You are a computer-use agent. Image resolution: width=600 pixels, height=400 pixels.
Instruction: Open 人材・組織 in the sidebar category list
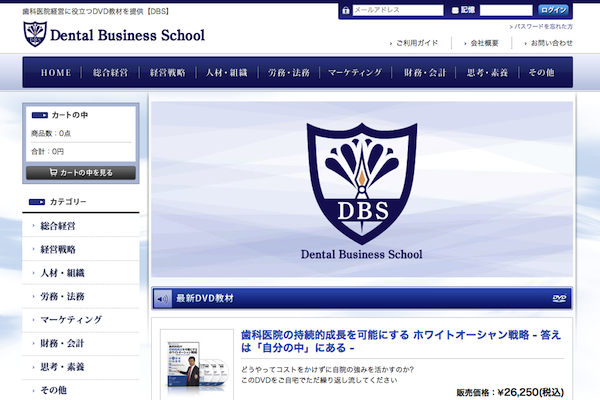(x=62, y=272)
